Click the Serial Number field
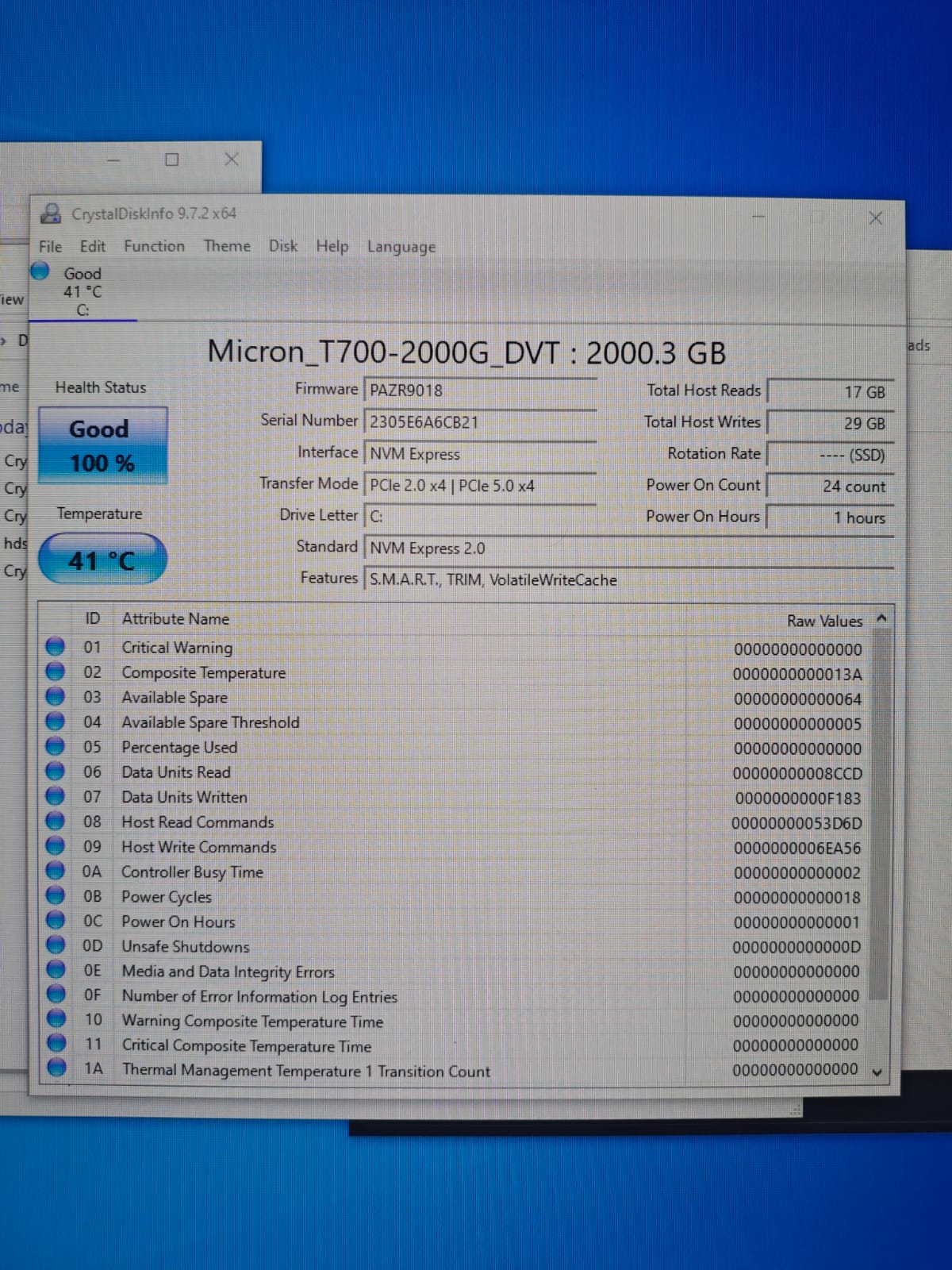The height and width of the screenshot is (1270, 952). click(480, 421)
